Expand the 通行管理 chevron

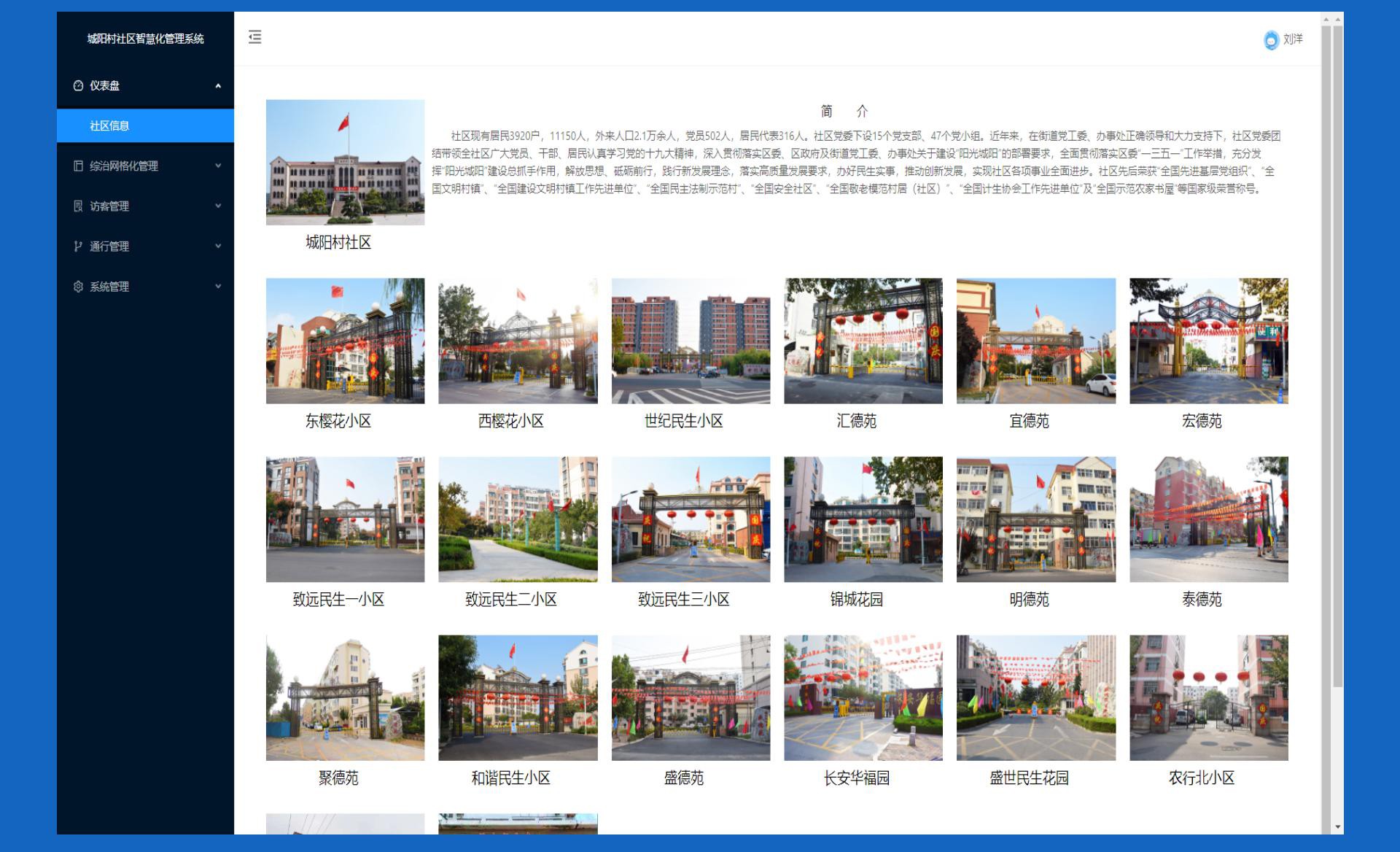click(x=217, y=246)
